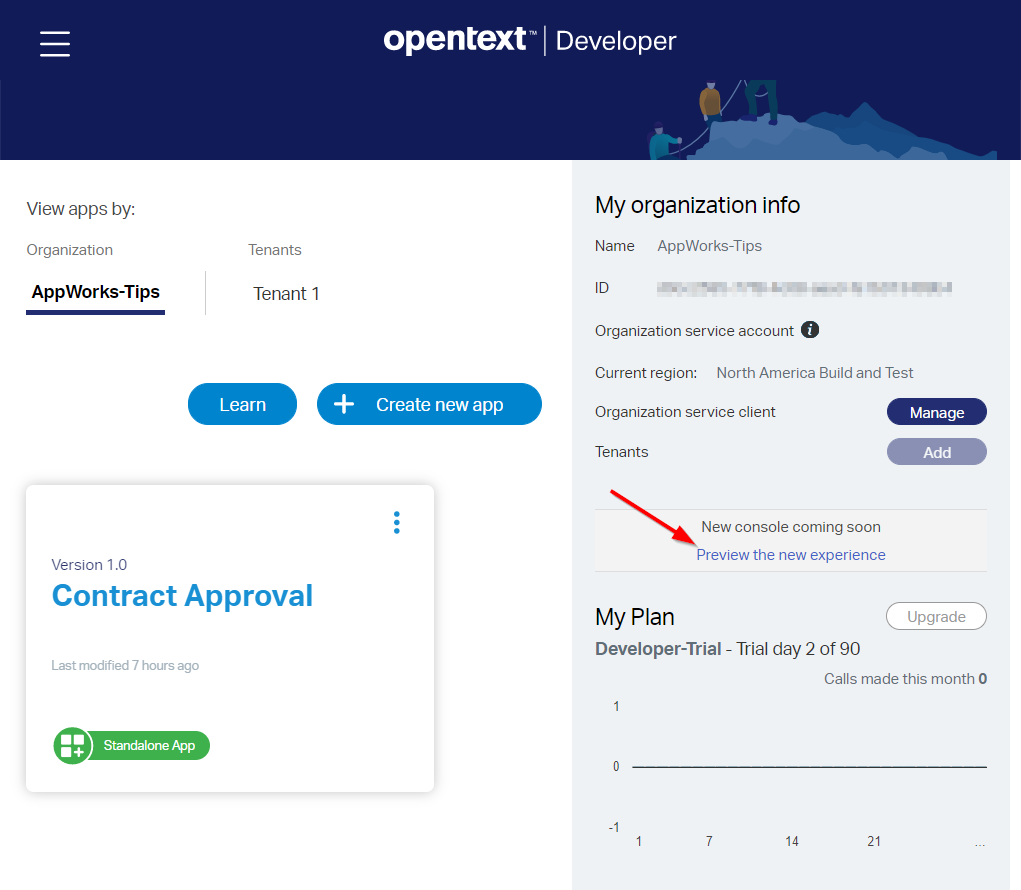Screen dimensions: 1021x890
Task: Click Manage for Organization service client
Action: [936, 412]
